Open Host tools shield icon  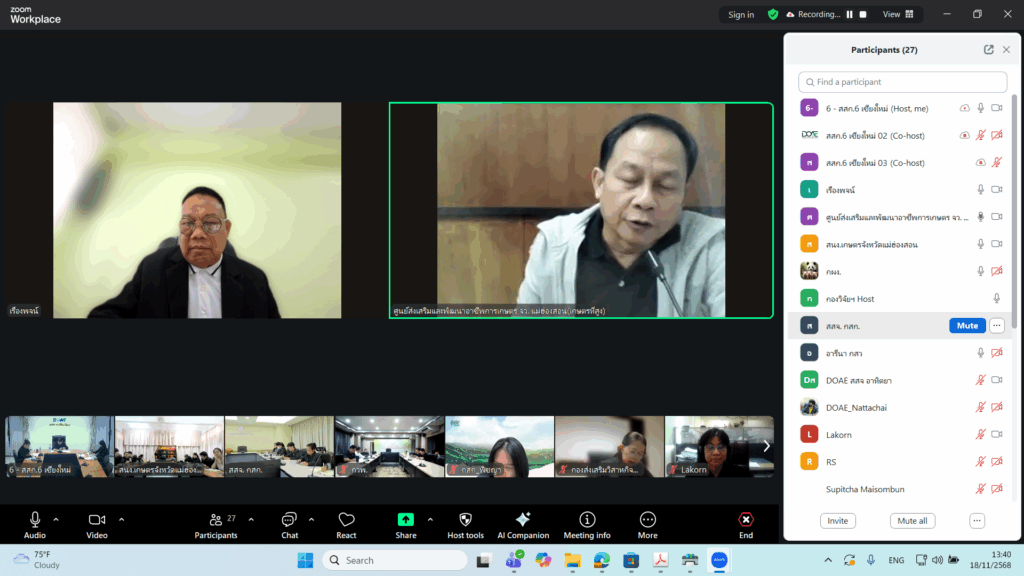click(465, 520)
